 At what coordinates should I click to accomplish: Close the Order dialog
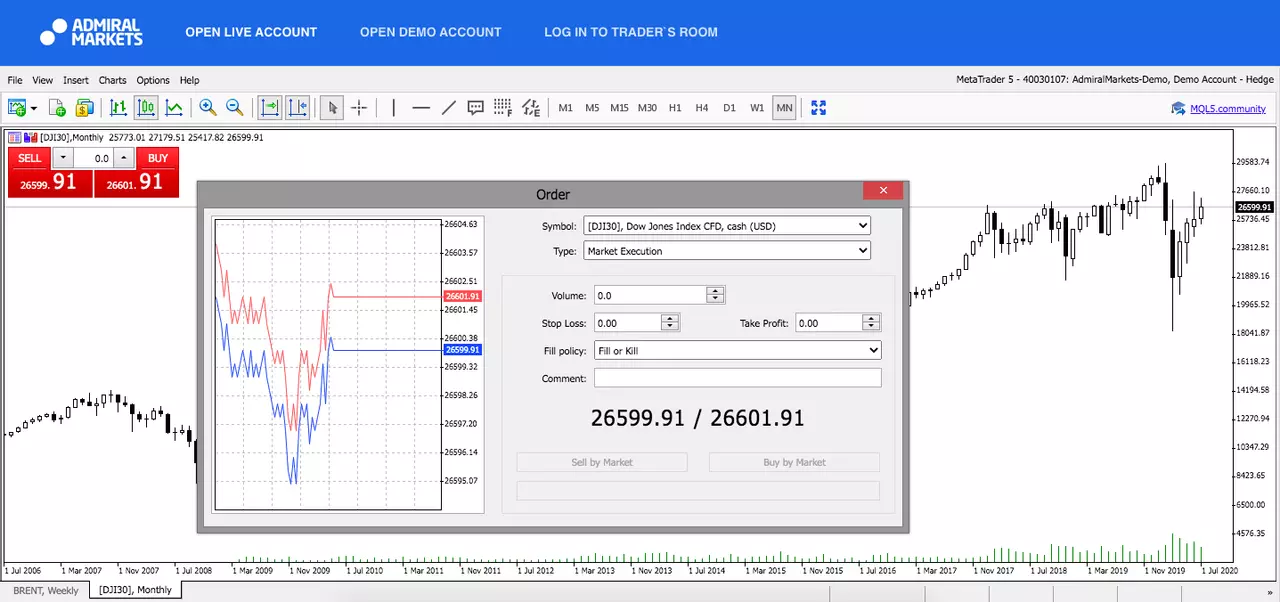pos(883,191)
